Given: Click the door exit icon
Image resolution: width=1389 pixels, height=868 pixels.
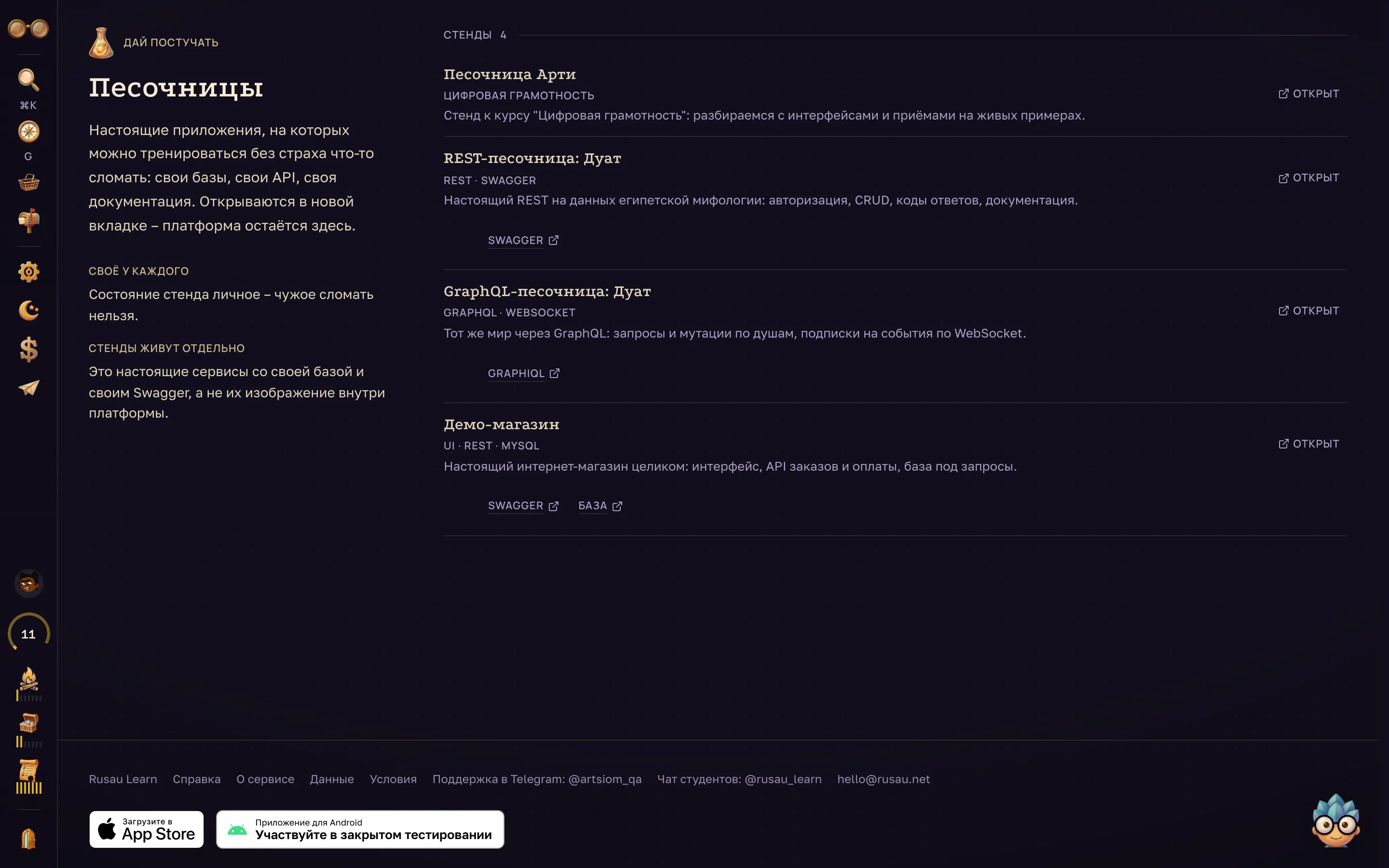Looking at the screenshot, I should [x=28, y=839].
